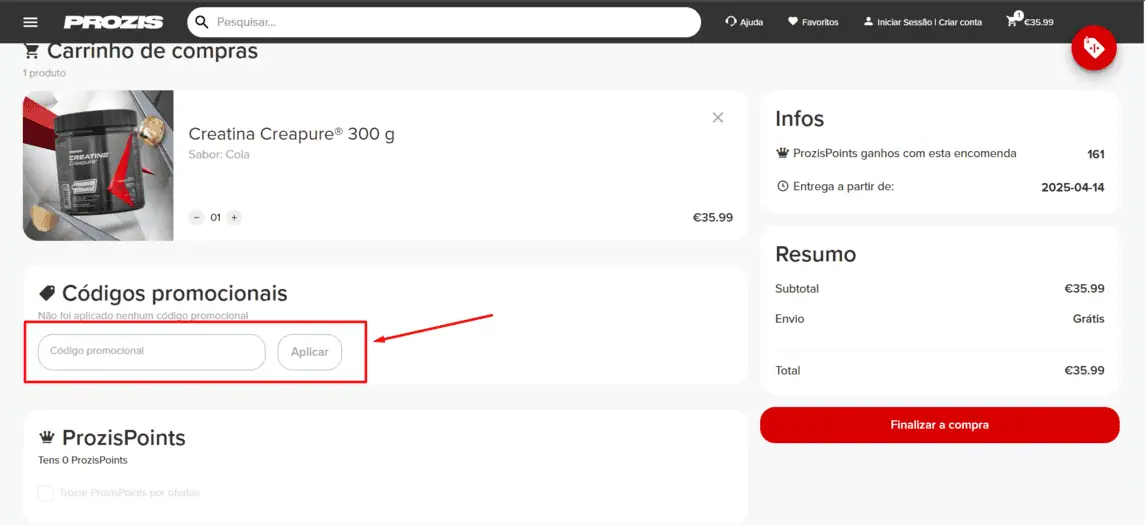The height and width of the screenshot is (525, 1145).
Task: Click Finalizar a compra button
Action: 939,425
